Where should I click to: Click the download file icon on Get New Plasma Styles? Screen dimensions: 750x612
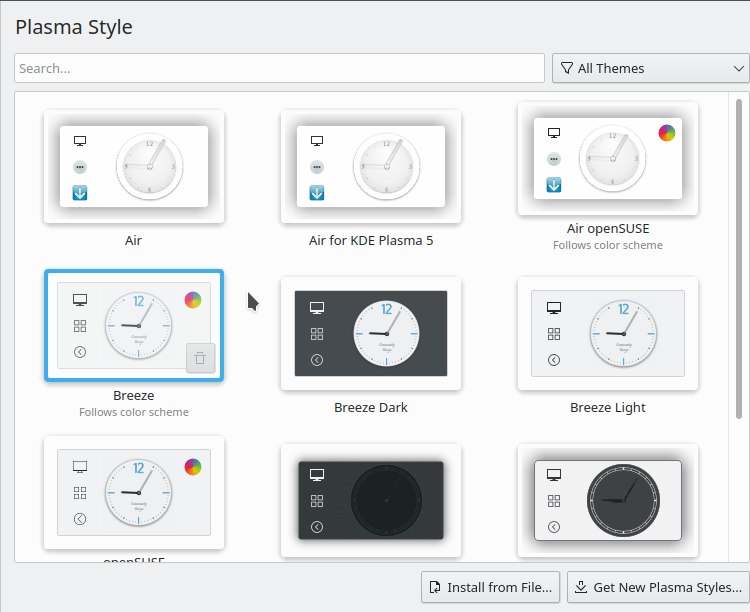click(581, 587)
